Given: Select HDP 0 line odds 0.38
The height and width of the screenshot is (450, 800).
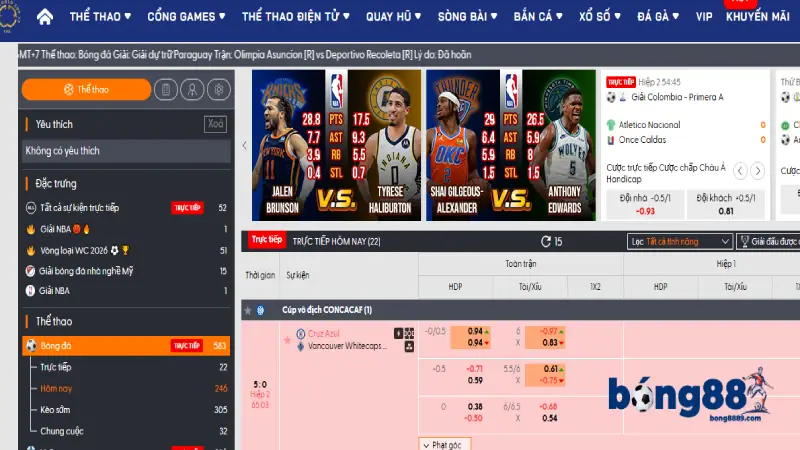Looking at the screenshot, I should point(474,407).
